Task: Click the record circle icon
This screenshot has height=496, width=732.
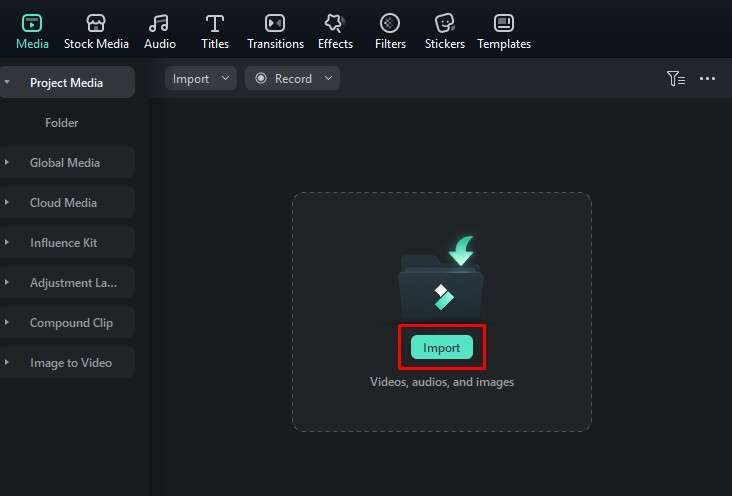Action: click(261, 78)
